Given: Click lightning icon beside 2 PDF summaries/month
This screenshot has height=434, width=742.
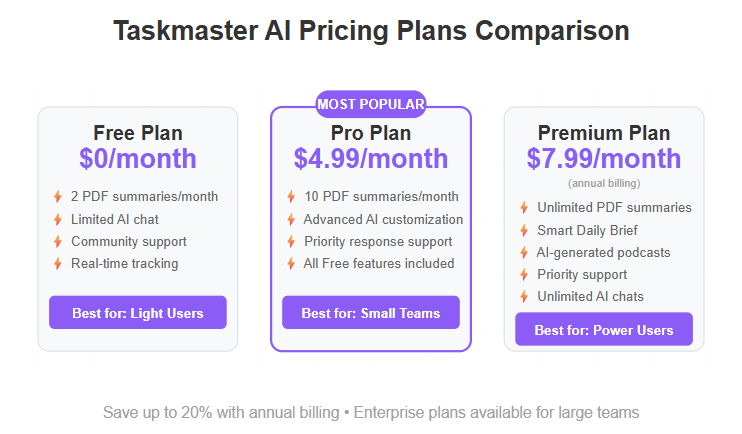Looking at the screenshot, I should click(58, 197).
